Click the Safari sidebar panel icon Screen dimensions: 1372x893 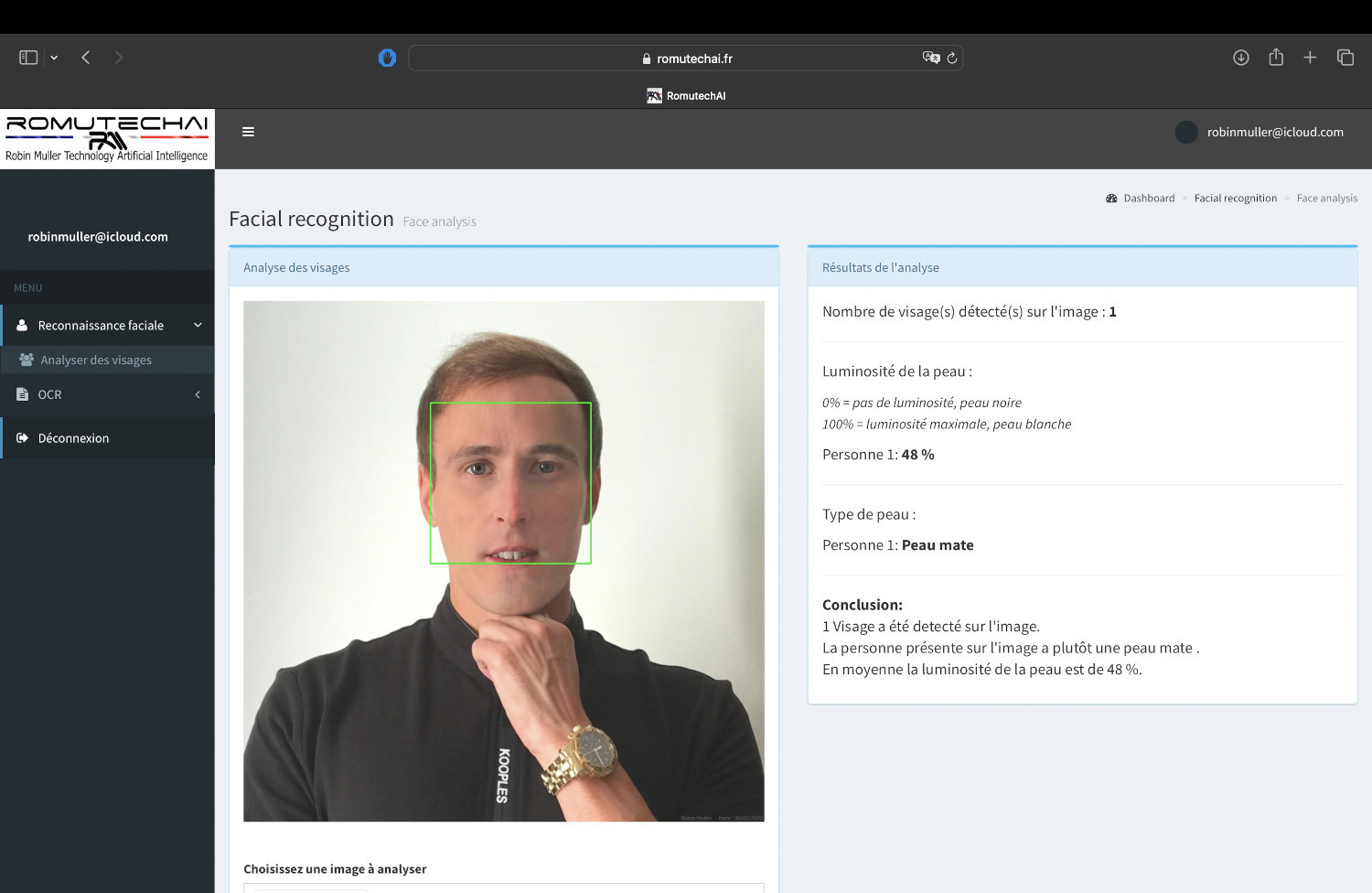(x=28, y=58)
